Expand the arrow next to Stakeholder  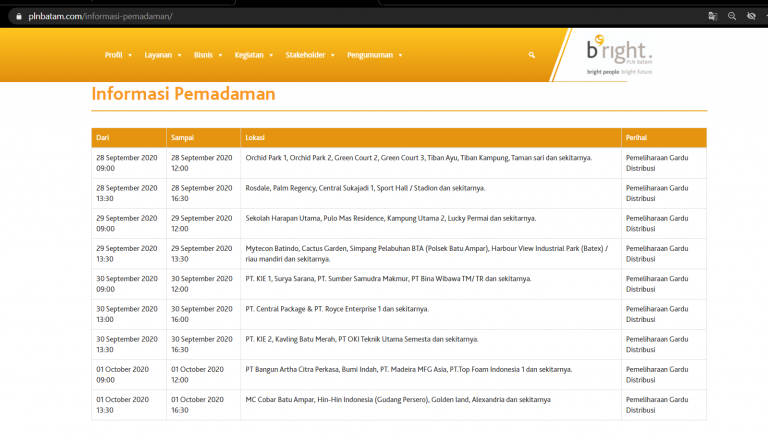(x=333, y=55)
